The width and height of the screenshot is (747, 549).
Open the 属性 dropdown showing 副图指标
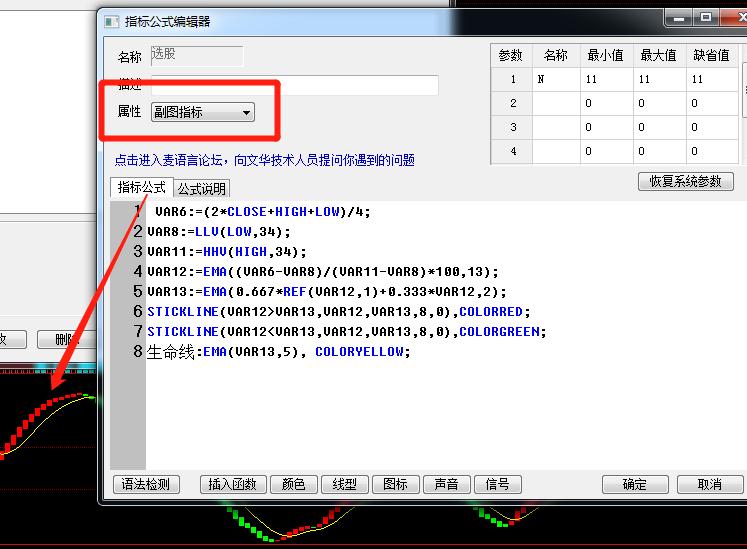[203, 112]
